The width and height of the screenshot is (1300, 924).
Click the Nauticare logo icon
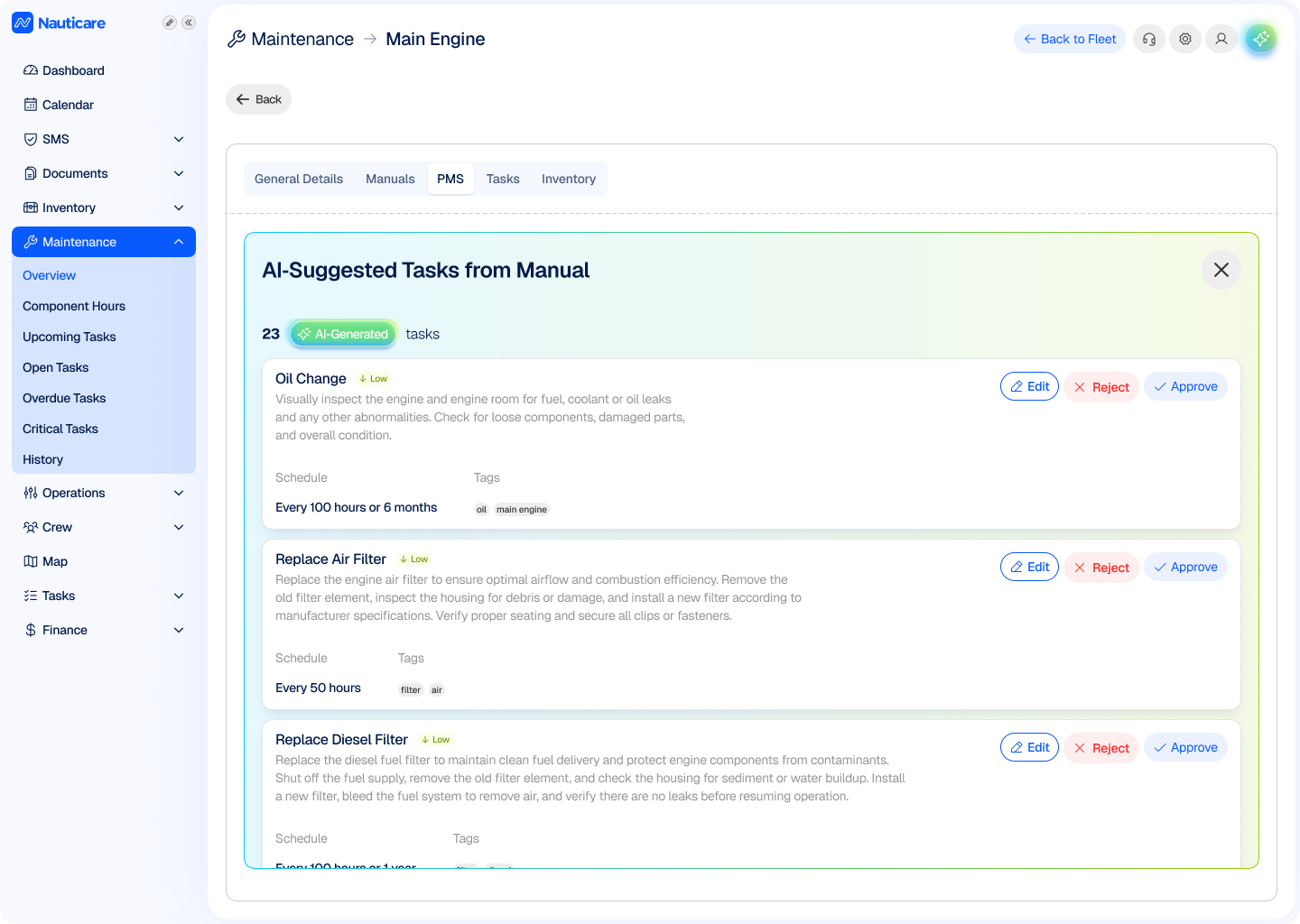click(23, 23)
